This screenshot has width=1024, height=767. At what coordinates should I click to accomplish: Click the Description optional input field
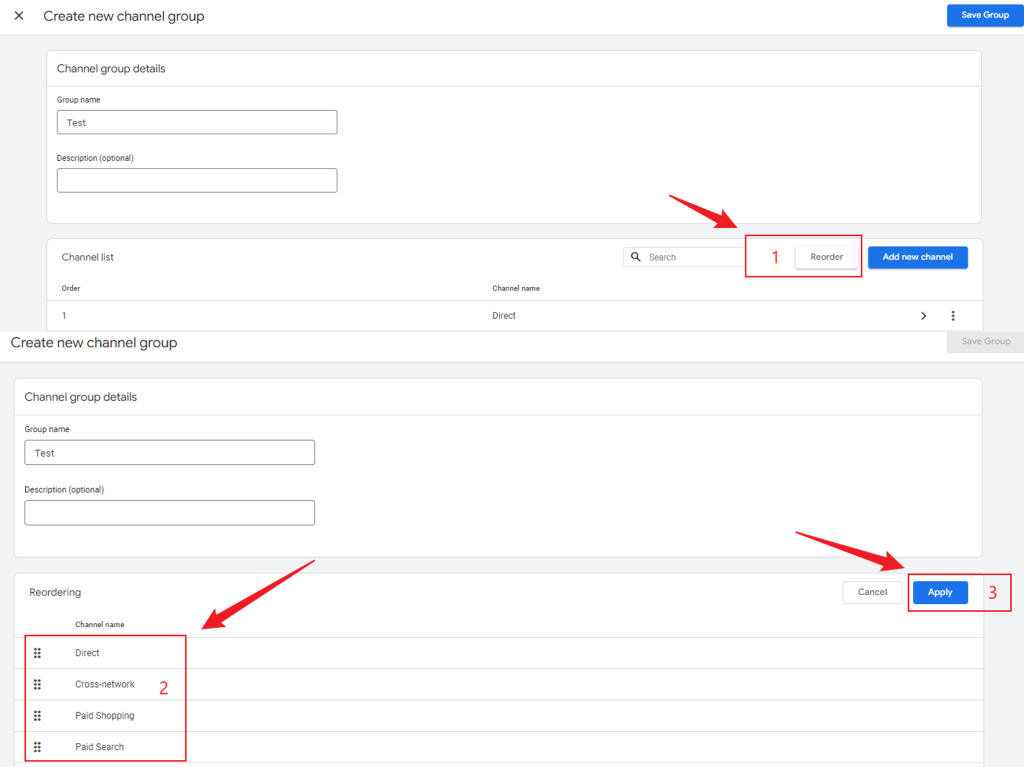tap(196, 180)
